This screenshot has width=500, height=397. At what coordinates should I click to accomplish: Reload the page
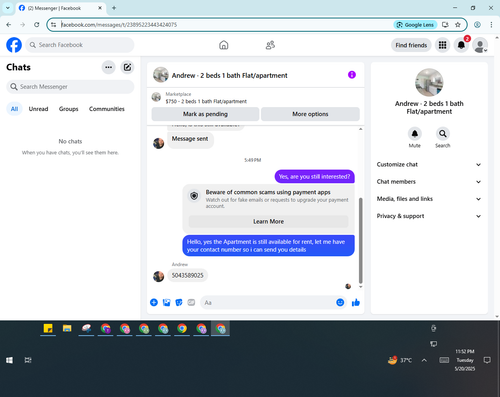[x=37, y=25]
